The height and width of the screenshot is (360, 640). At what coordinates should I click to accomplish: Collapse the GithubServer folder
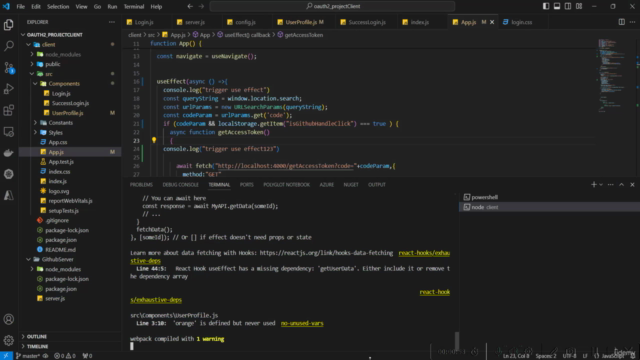(28, 259)
